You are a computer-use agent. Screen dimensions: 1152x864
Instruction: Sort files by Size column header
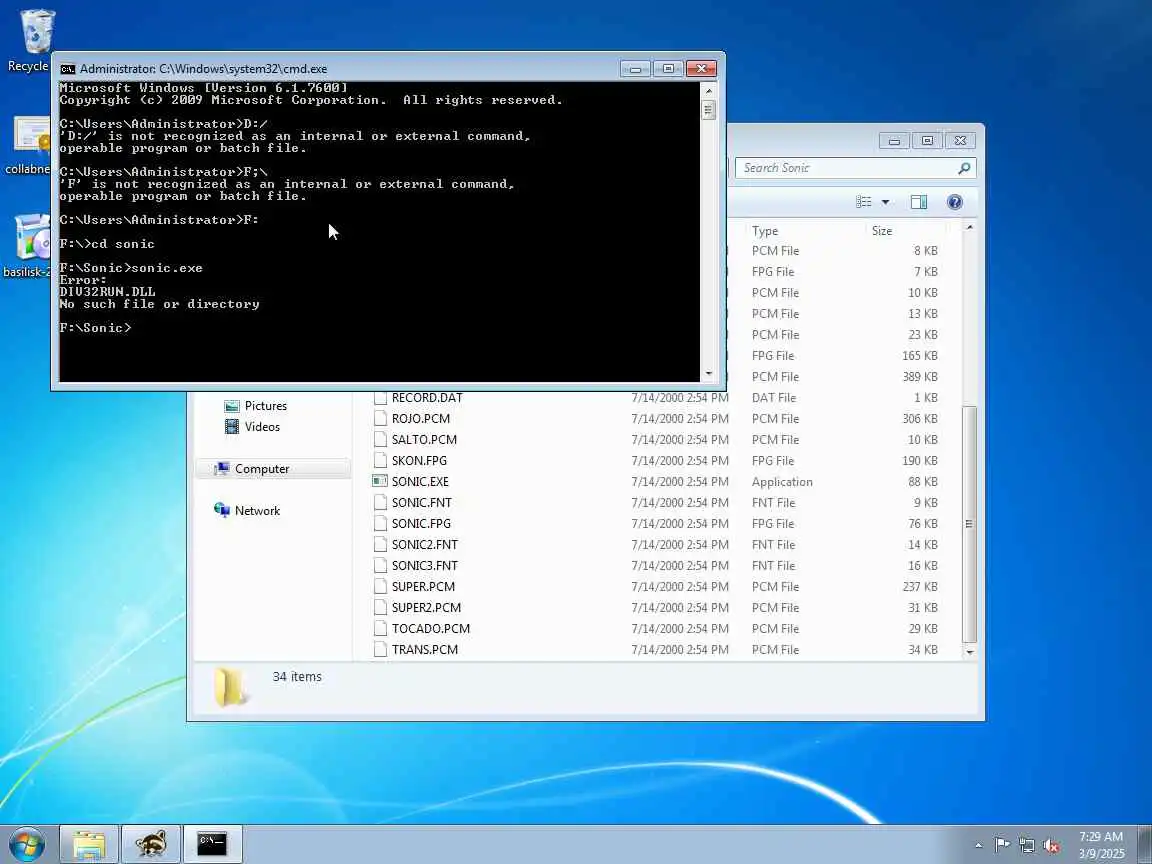click(x=882, y=231)
